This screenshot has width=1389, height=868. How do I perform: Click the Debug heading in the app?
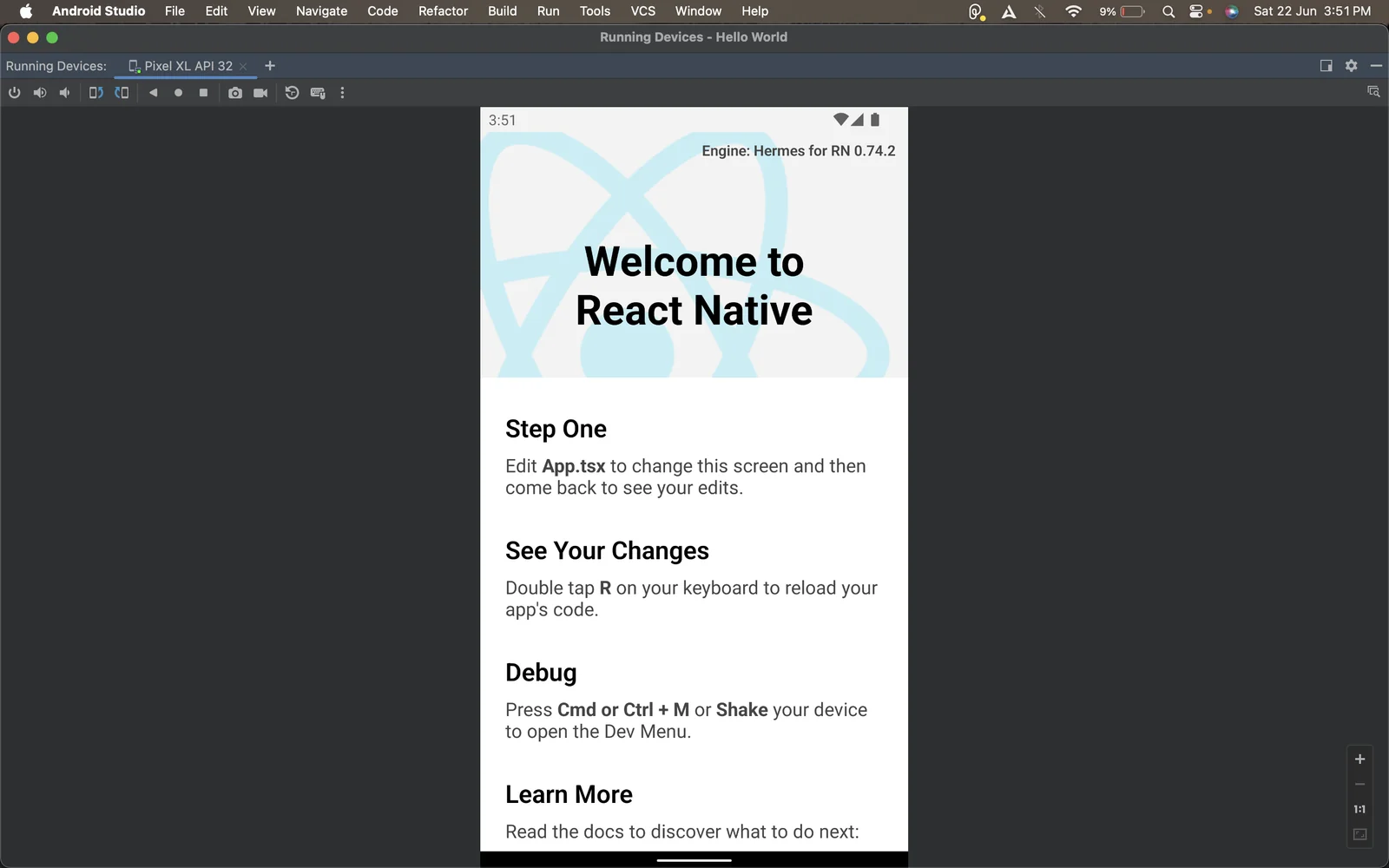pos(541,673)
